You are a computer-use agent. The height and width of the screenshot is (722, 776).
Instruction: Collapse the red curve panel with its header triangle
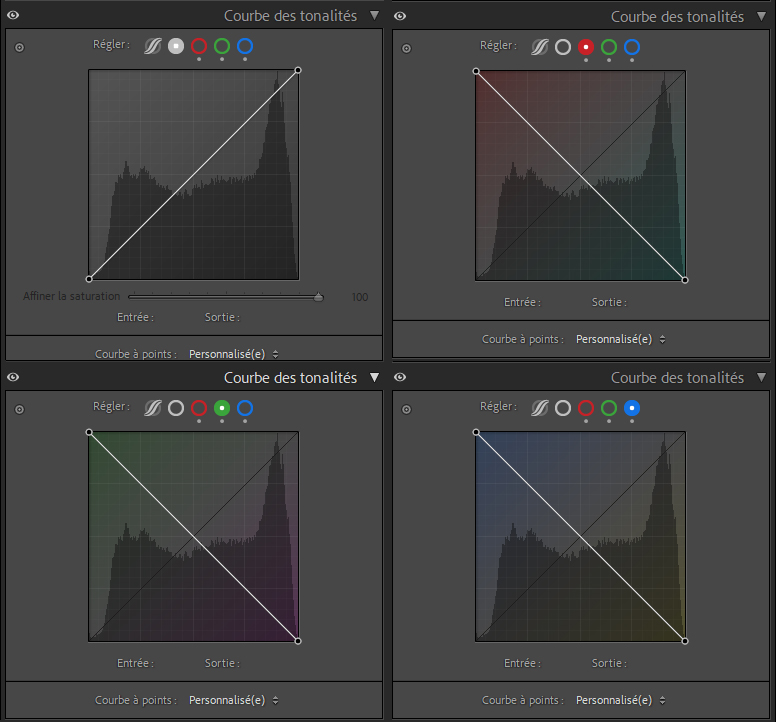coord(761,16)
